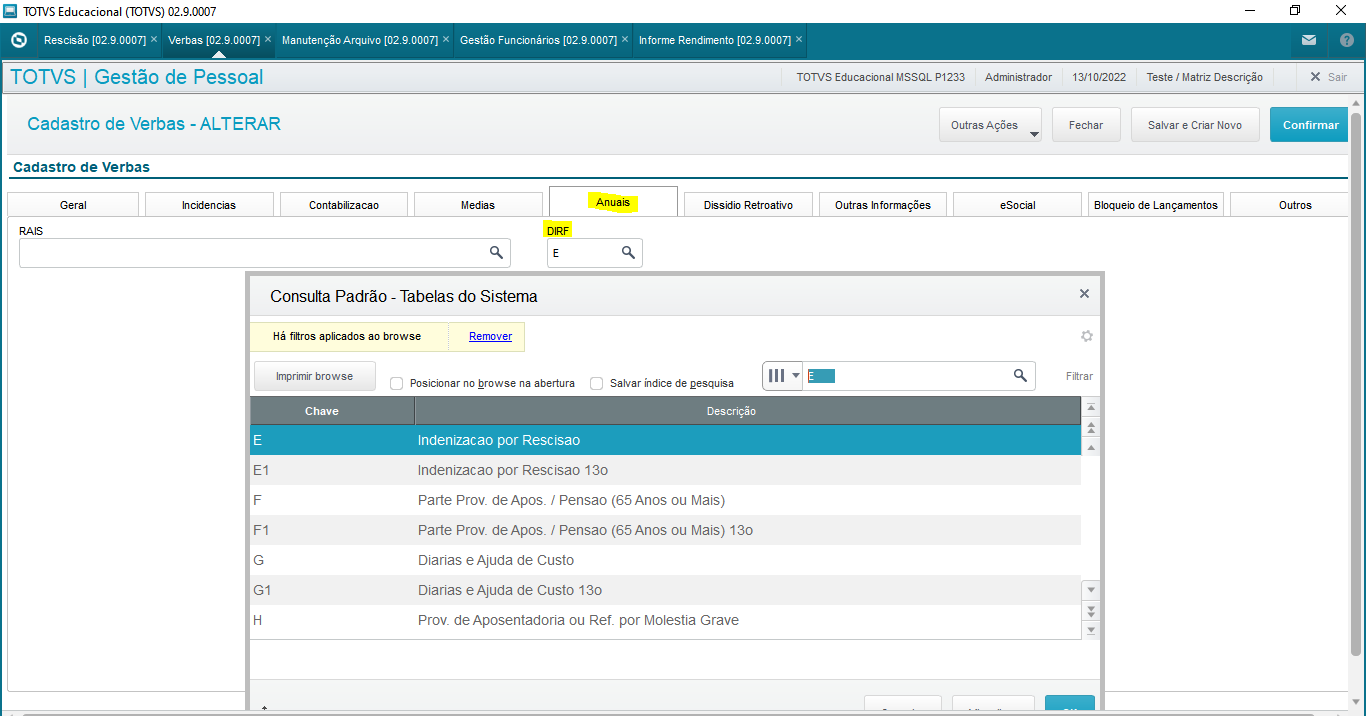Click the RAIS field search magnifier
Viewport: 1366px width, 716px height.
[496, 253]
